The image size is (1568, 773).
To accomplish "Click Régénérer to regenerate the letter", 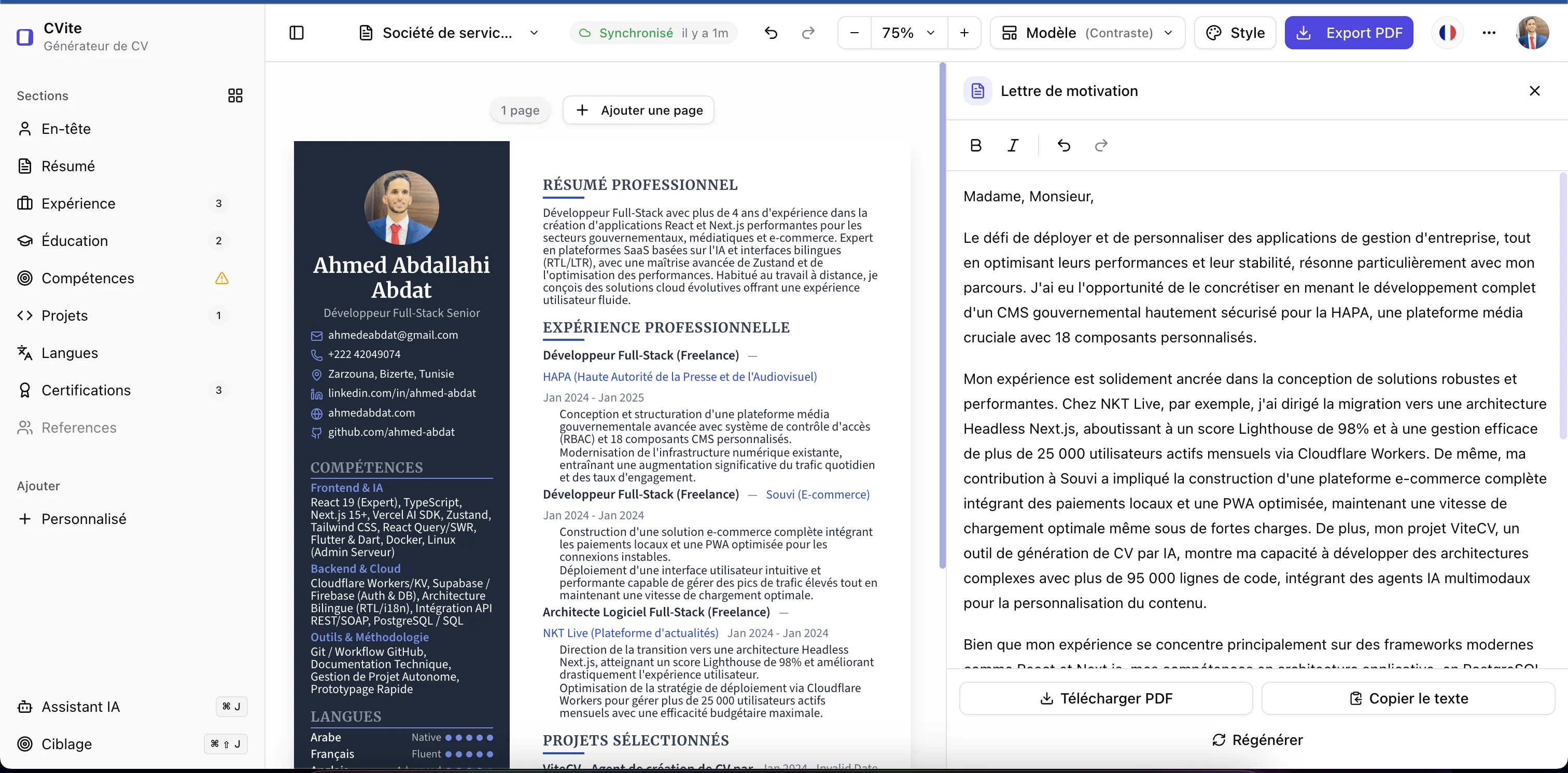I will (x=1257, y=739).
